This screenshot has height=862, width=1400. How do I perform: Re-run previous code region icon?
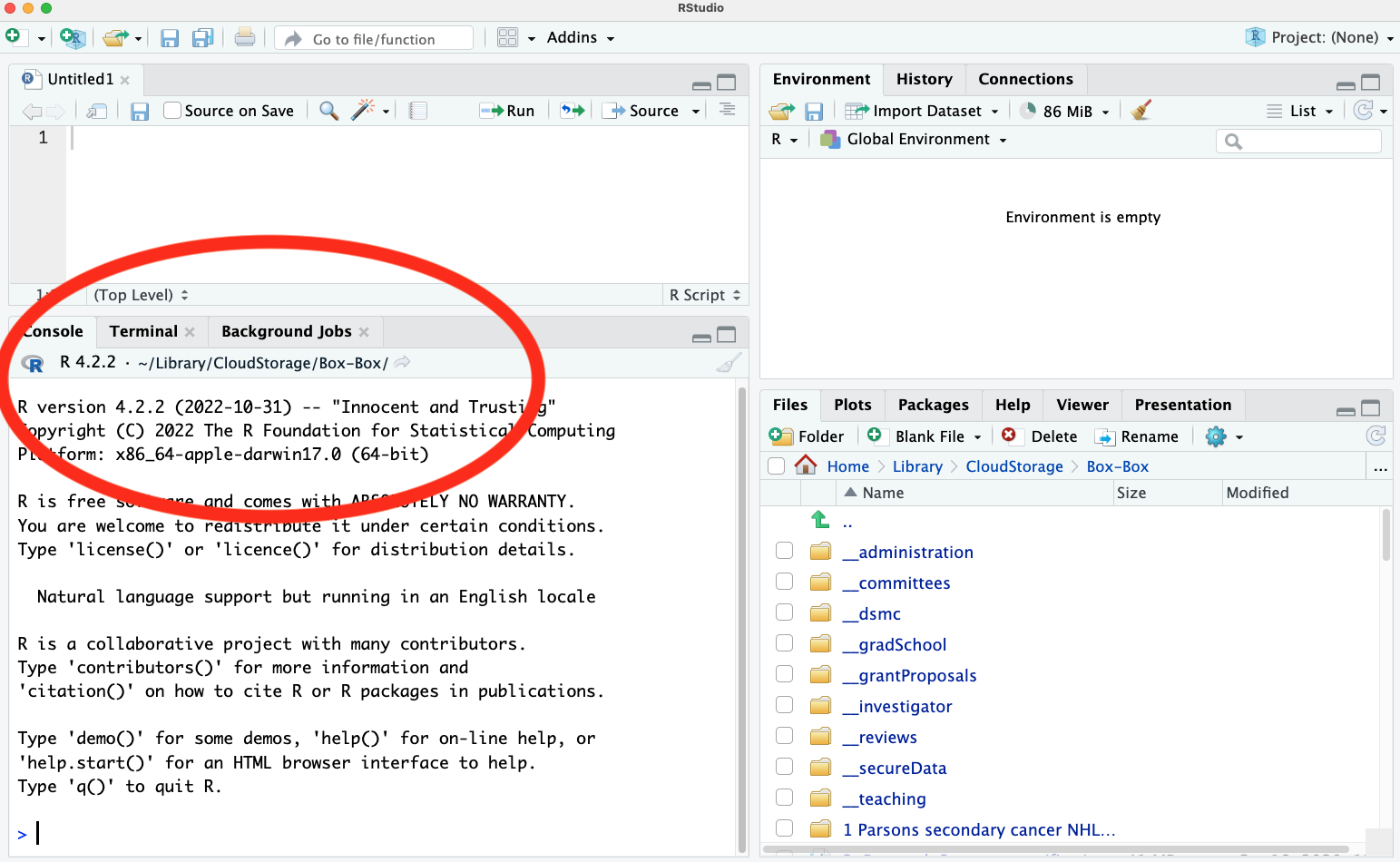[573, 111]
